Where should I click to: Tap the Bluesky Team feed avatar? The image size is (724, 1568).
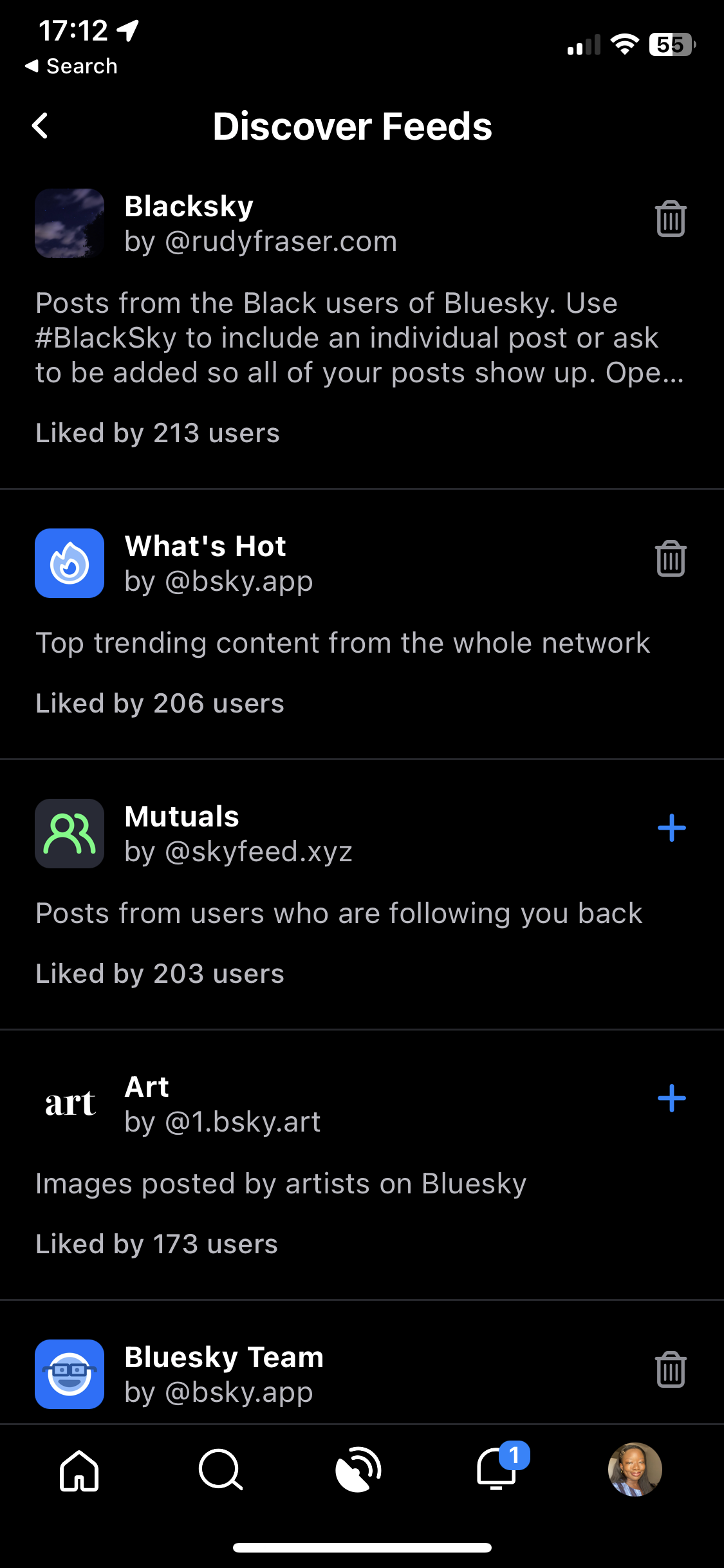point(70,1374)
